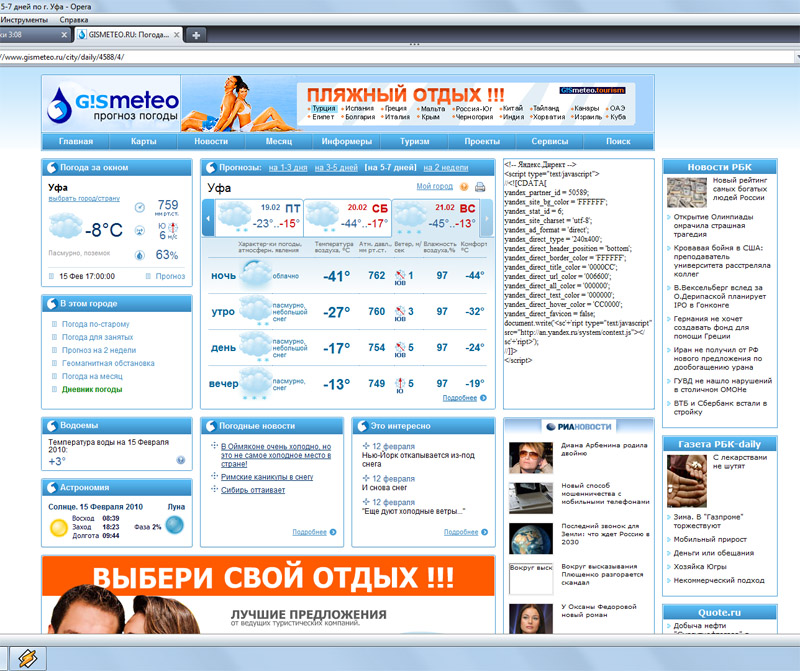Screen dimensions: 800x671
Task: Close the first browser tab ending 3:08
Action: click(x=64, y=35)
